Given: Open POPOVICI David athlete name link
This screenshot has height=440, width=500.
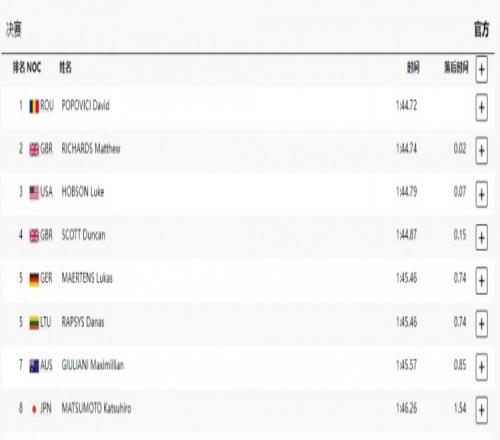Looking at the screenshot, I should tap(85, 105).
